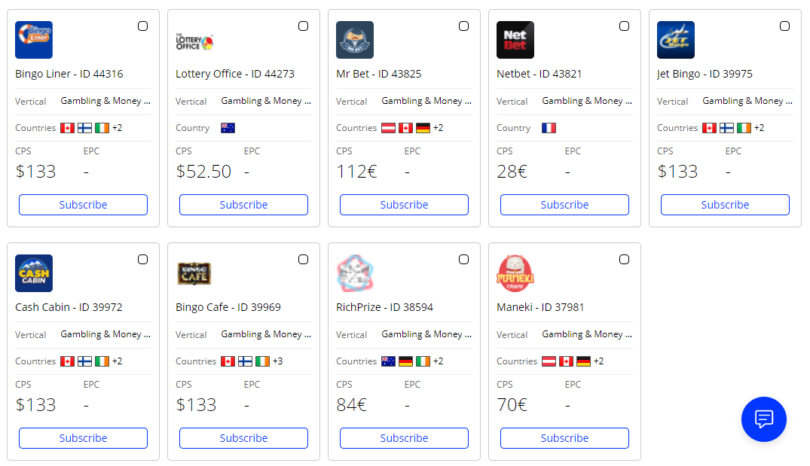This screenshot has height=466, width=810.
Task: Tick the Bingo Liner offer checkbox
Action: [x=143, y=26]
